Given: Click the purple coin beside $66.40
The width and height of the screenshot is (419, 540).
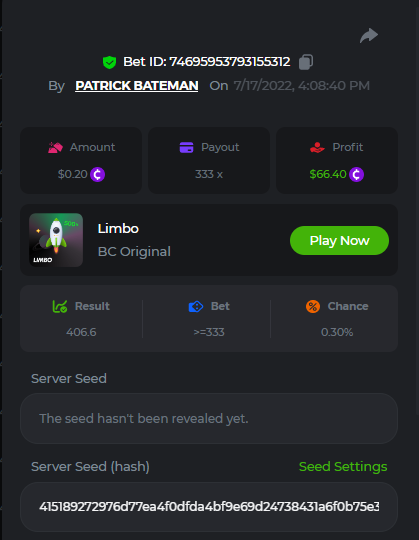Looking at the screenshot, I should [x=356, y=174].
